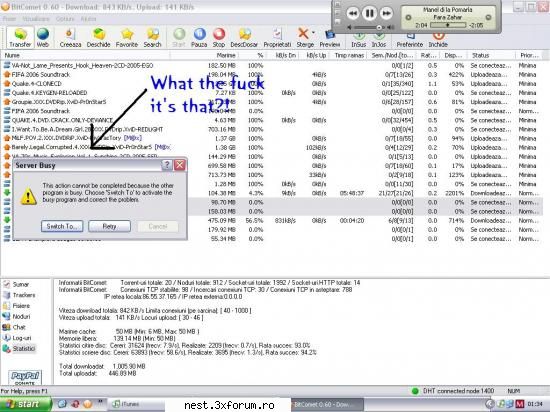Open Preferinte from the toolbar

click(410, 40)
